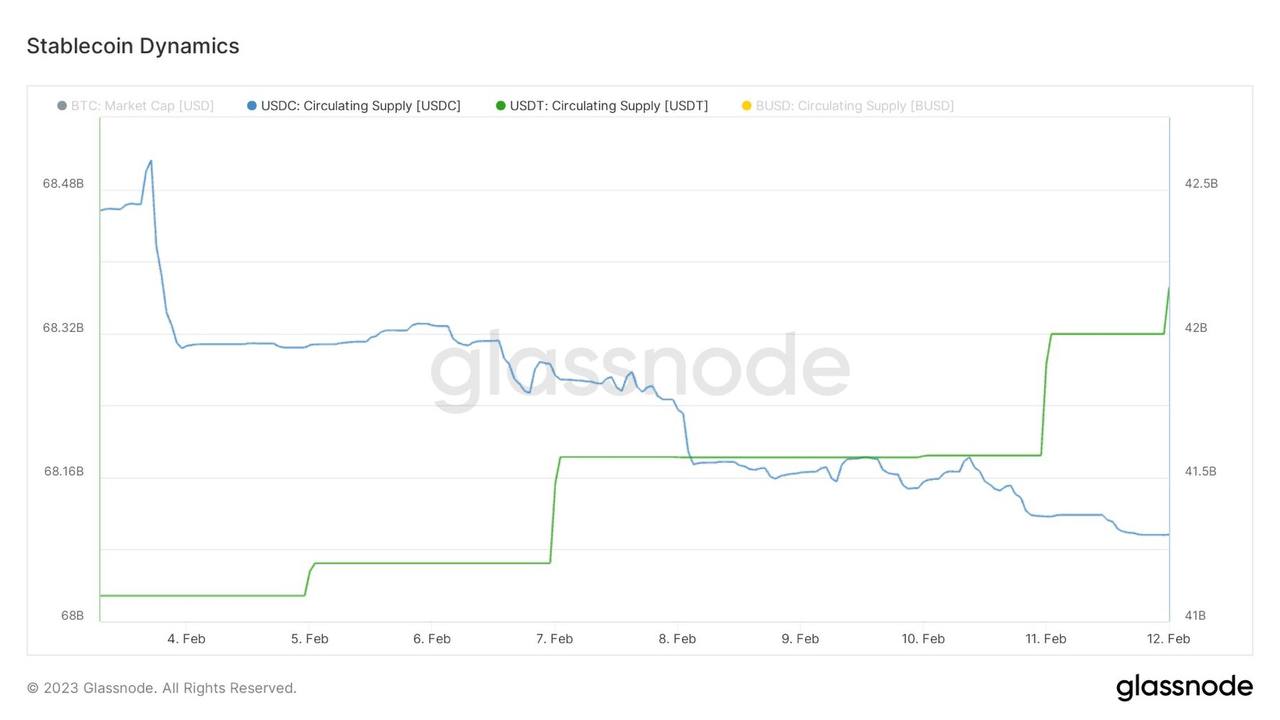
Task: Click the 41.5B right axis label
Action: [1201, 471]
